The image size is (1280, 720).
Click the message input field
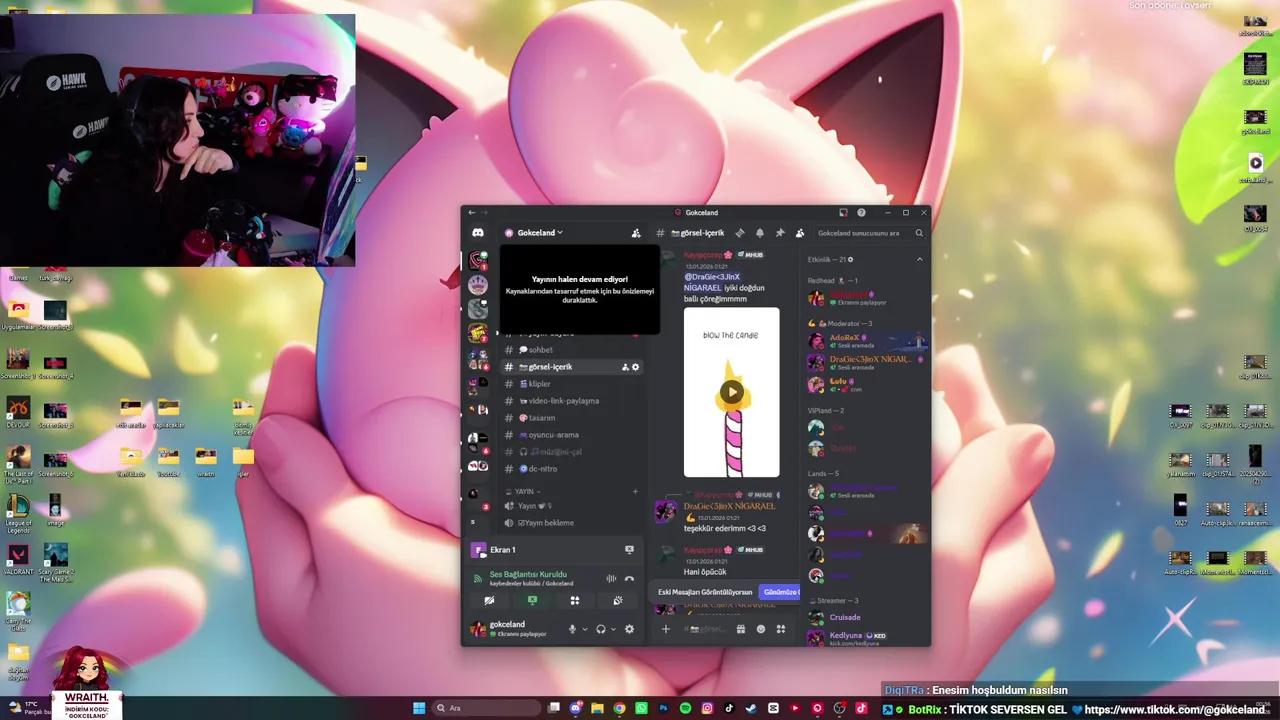coord(705,629)
